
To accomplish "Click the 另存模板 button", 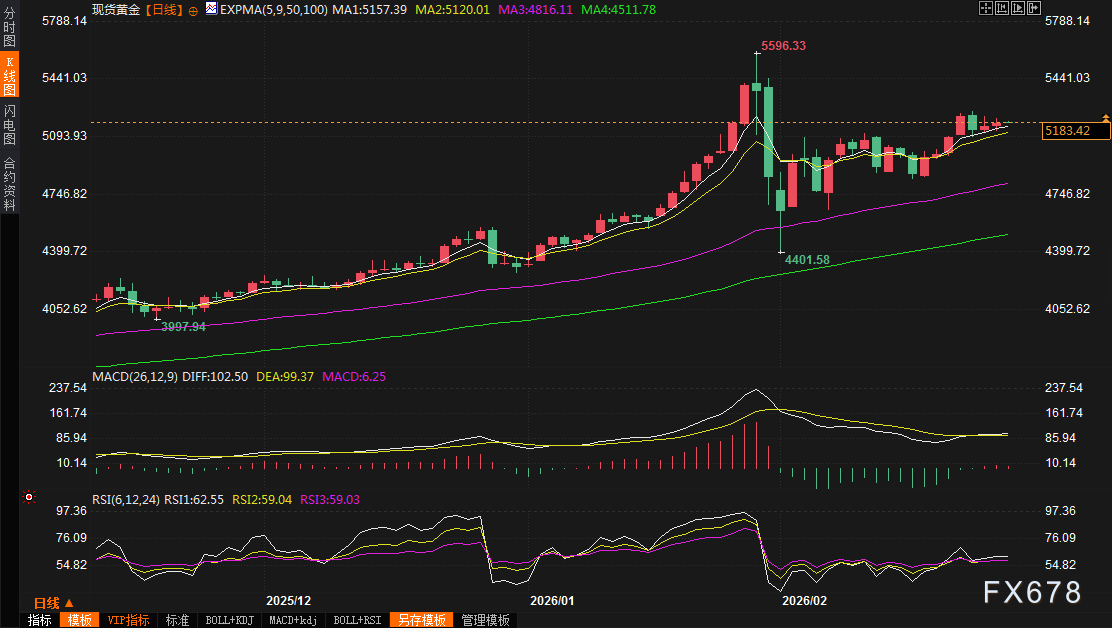I will click(x=421, y=620).
